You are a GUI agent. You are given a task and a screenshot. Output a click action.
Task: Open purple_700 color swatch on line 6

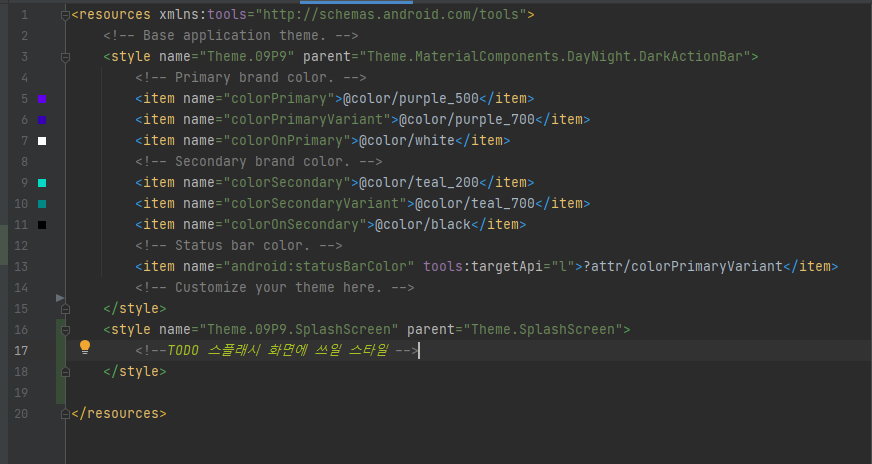point(42,120)
